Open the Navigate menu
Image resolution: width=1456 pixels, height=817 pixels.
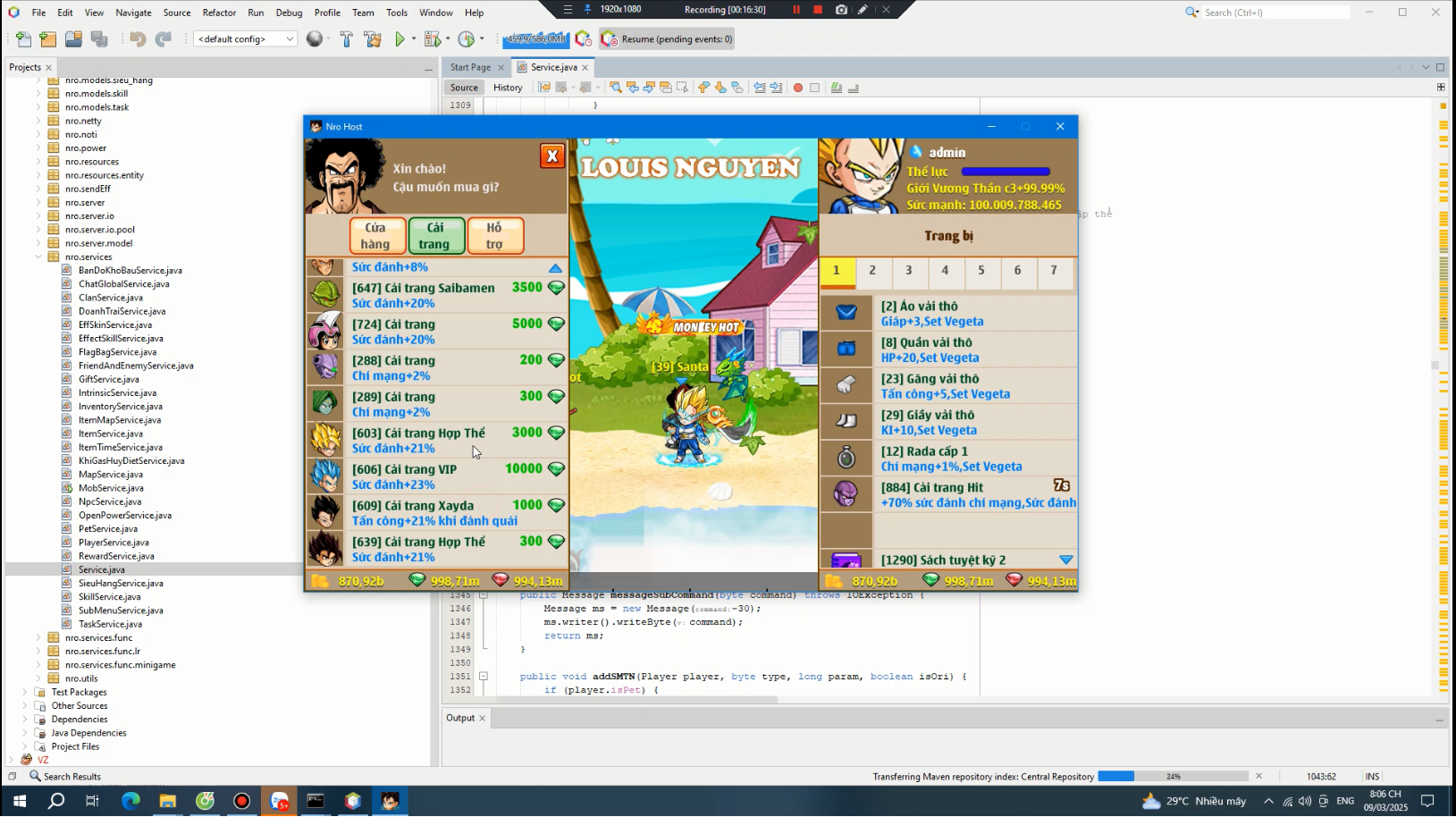(133, 13)
